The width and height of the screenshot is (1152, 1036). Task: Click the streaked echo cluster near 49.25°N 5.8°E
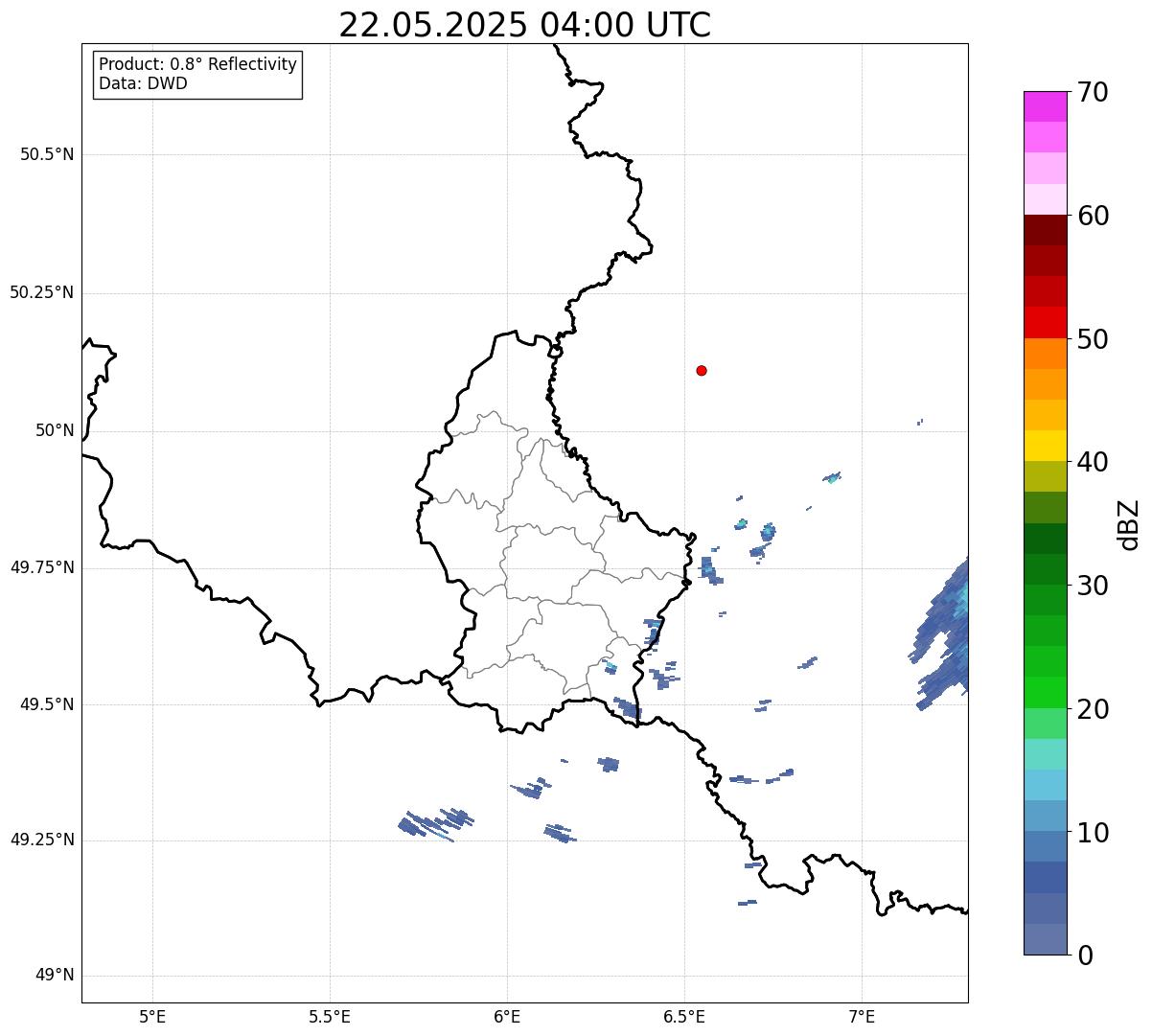(x=435, y=824)
